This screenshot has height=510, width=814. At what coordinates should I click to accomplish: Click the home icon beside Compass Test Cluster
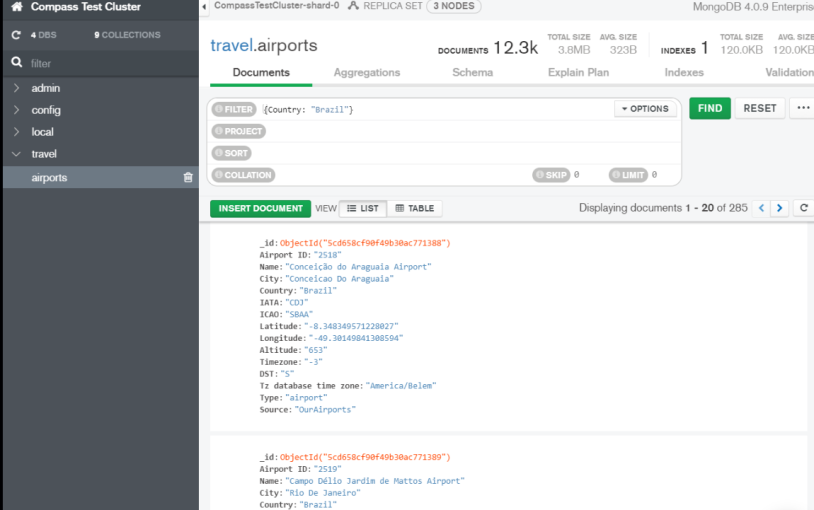click(17, 7)
